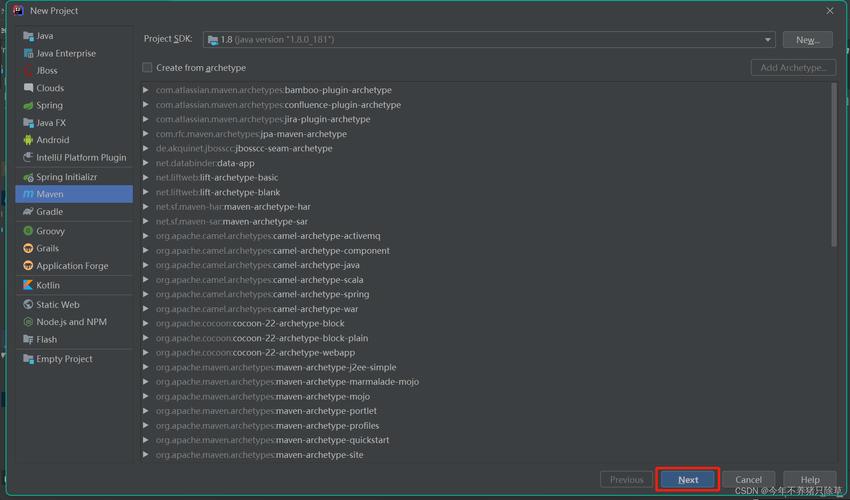The image size is (850, 500).
Task: Click the JBoss icon in sidebar
Action: 28,70
